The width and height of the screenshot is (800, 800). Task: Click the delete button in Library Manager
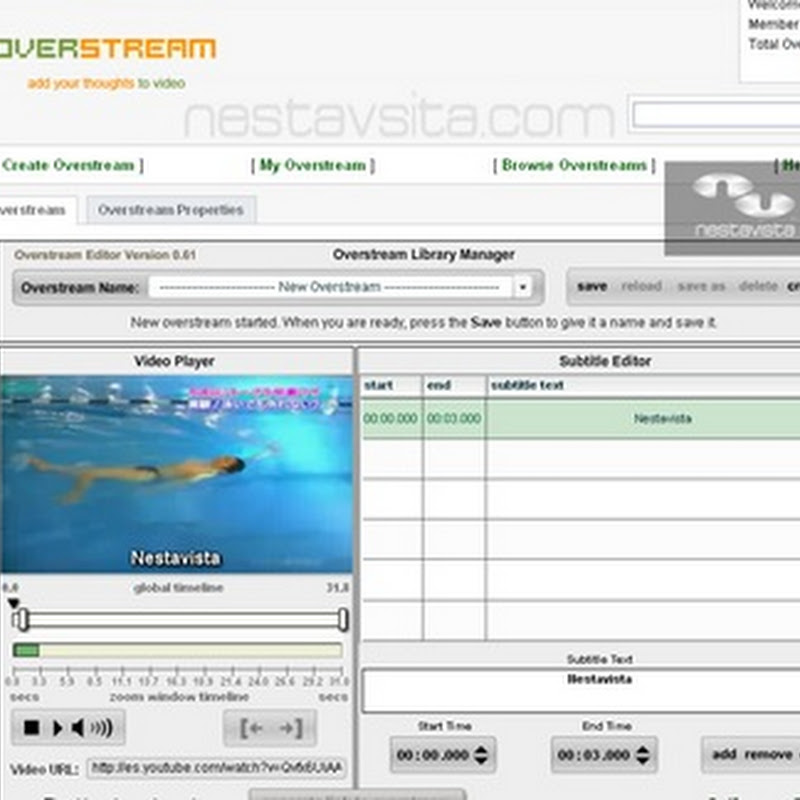coord(758,286)
